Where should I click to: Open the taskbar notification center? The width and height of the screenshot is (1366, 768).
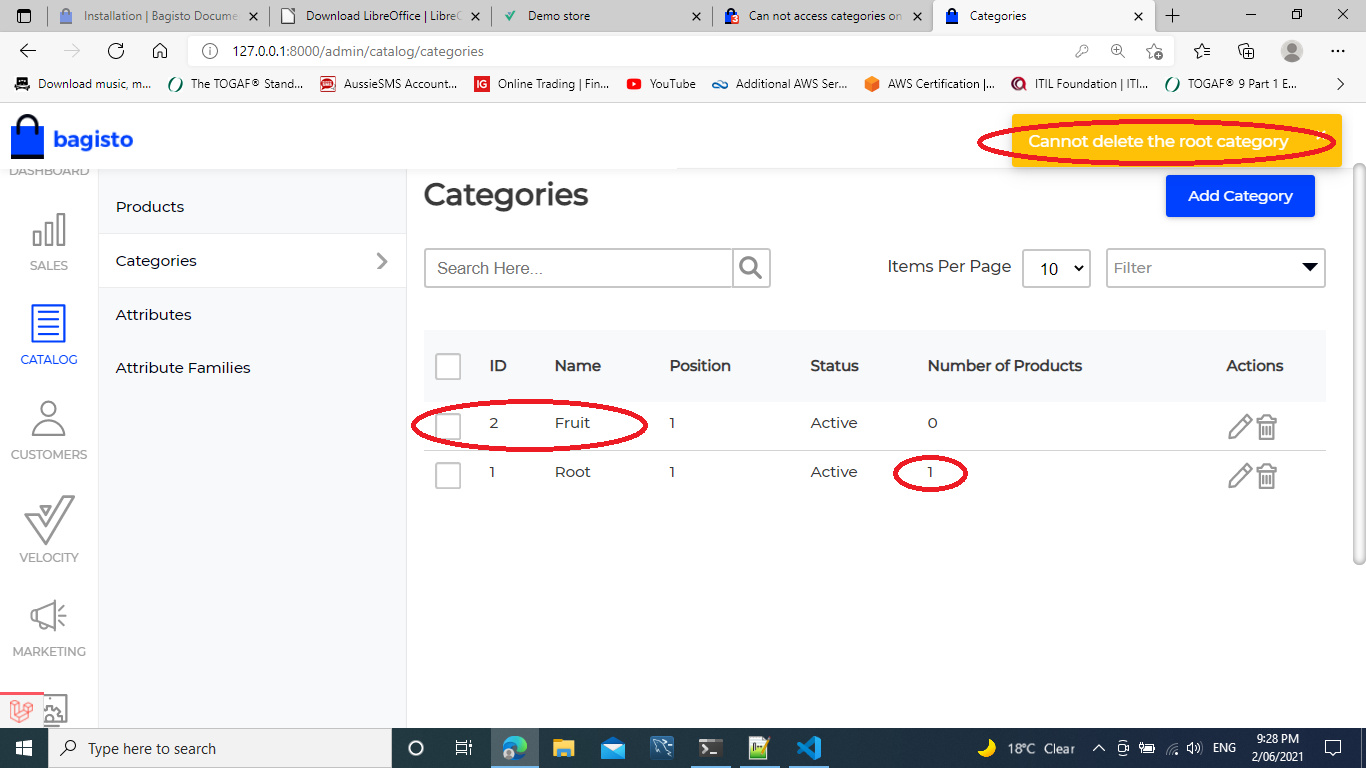[x=1333, y=748]
